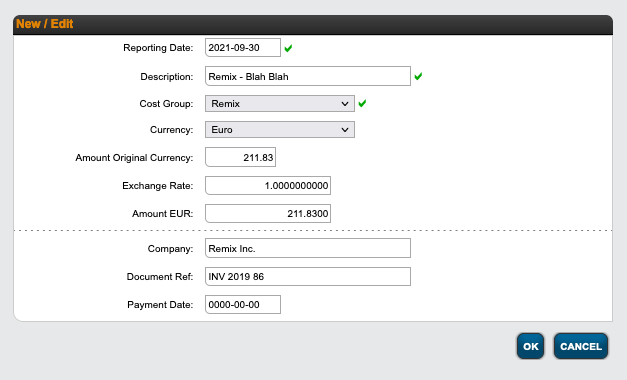Screen dimensions: 627x380
Task: Click the green checkmark next to Description
Action: (418, 76)
